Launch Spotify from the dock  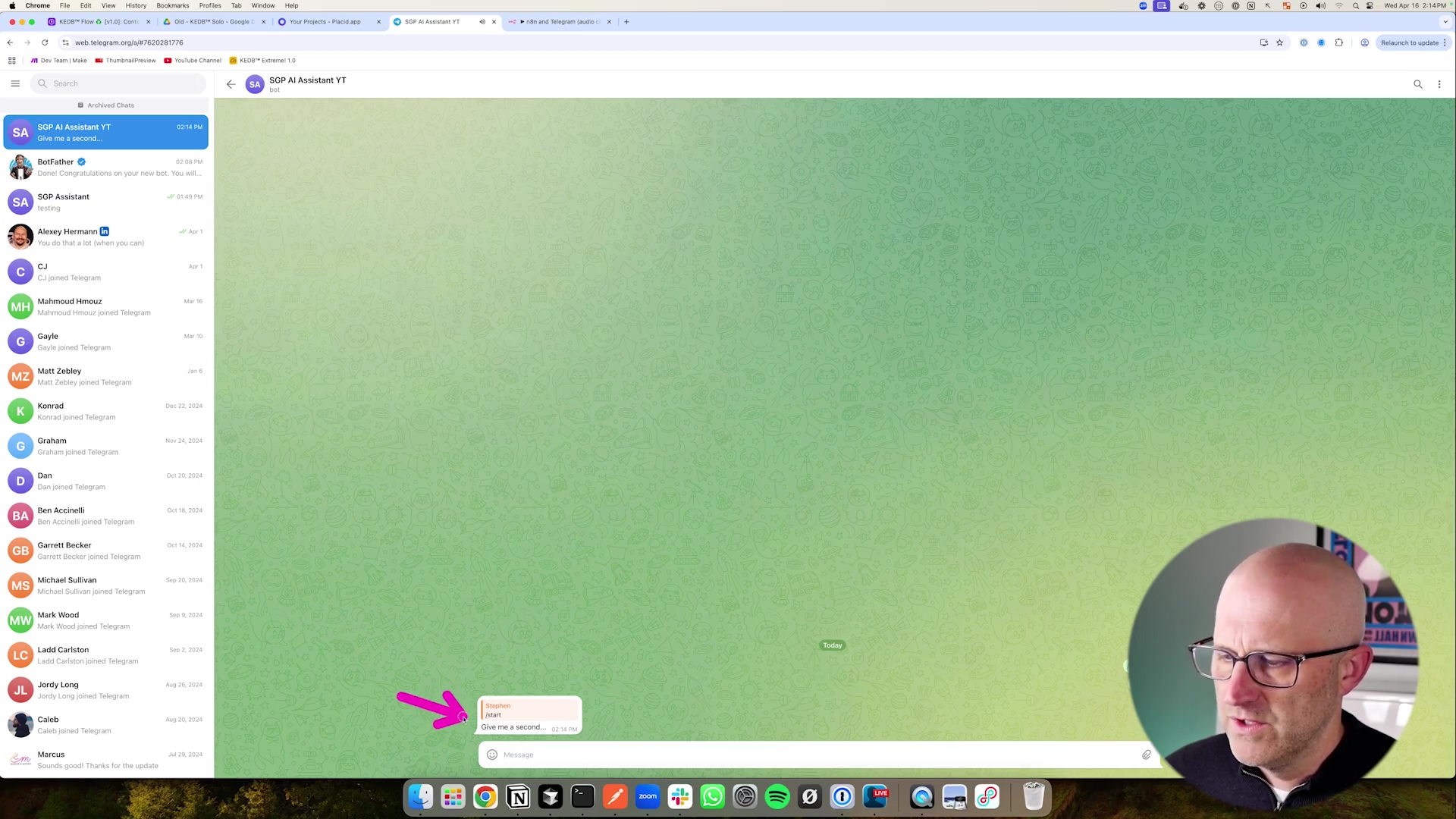[x=777, y=797]
